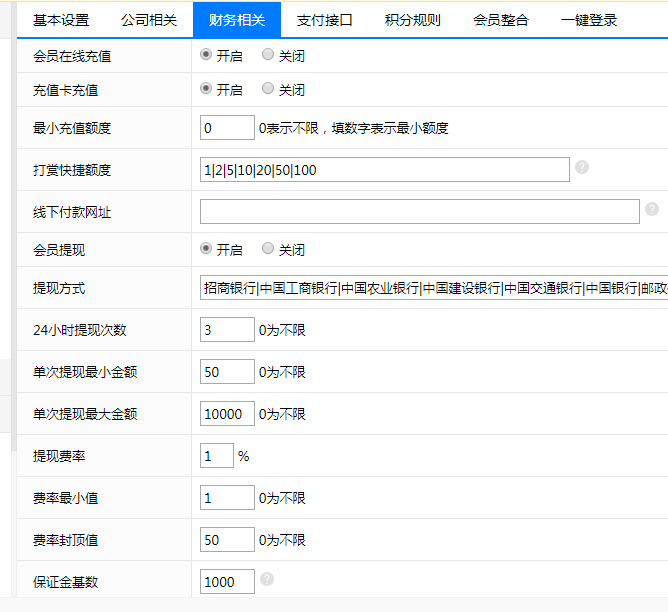The height and width of the screenshot is (612, 668).
Task: Click help icon next to 线下付款网址 field
Action: 652,209
